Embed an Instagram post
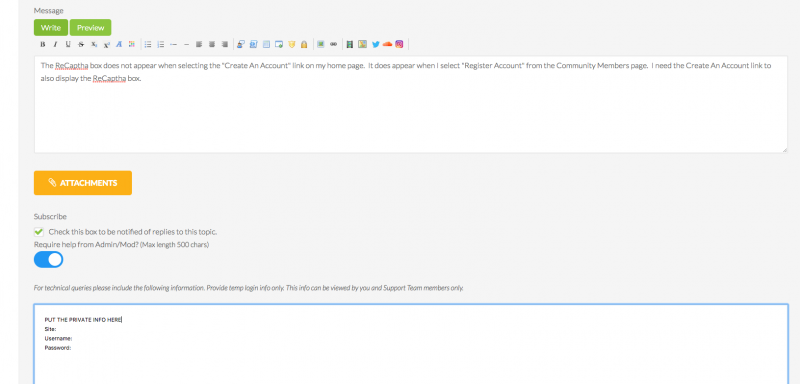Viewport: 800px width, 384px height. (399, 44)
